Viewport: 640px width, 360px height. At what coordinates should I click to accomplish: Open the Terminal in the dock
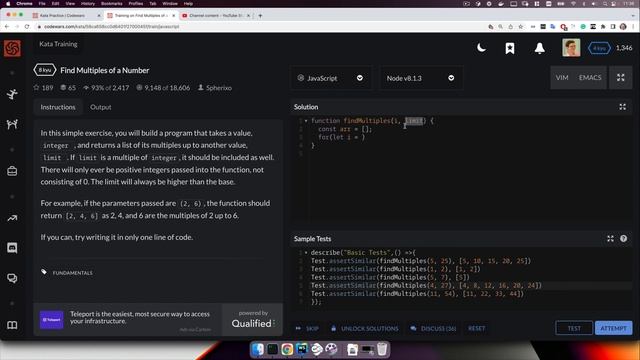pos(273,349)
